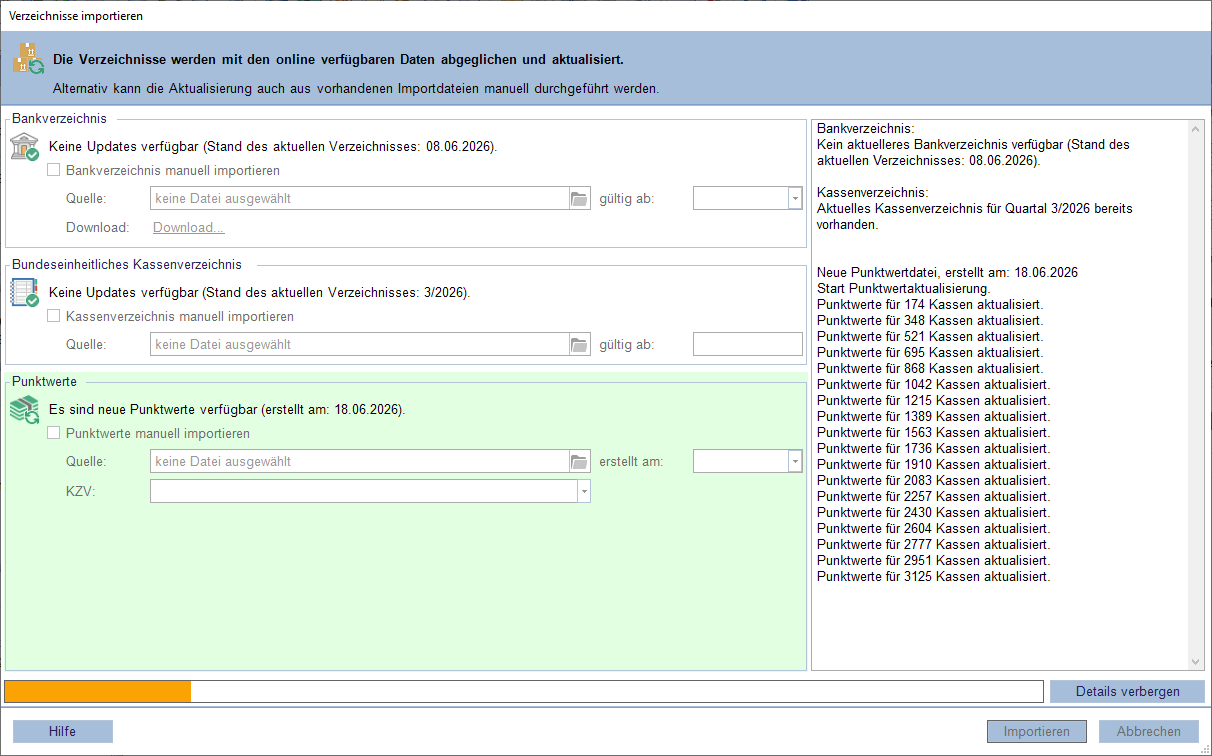Image resolution: width=1212 pixels, height=756 pixels.
Task: Click the Abbrechen button
Action: tap(1149, 731)
